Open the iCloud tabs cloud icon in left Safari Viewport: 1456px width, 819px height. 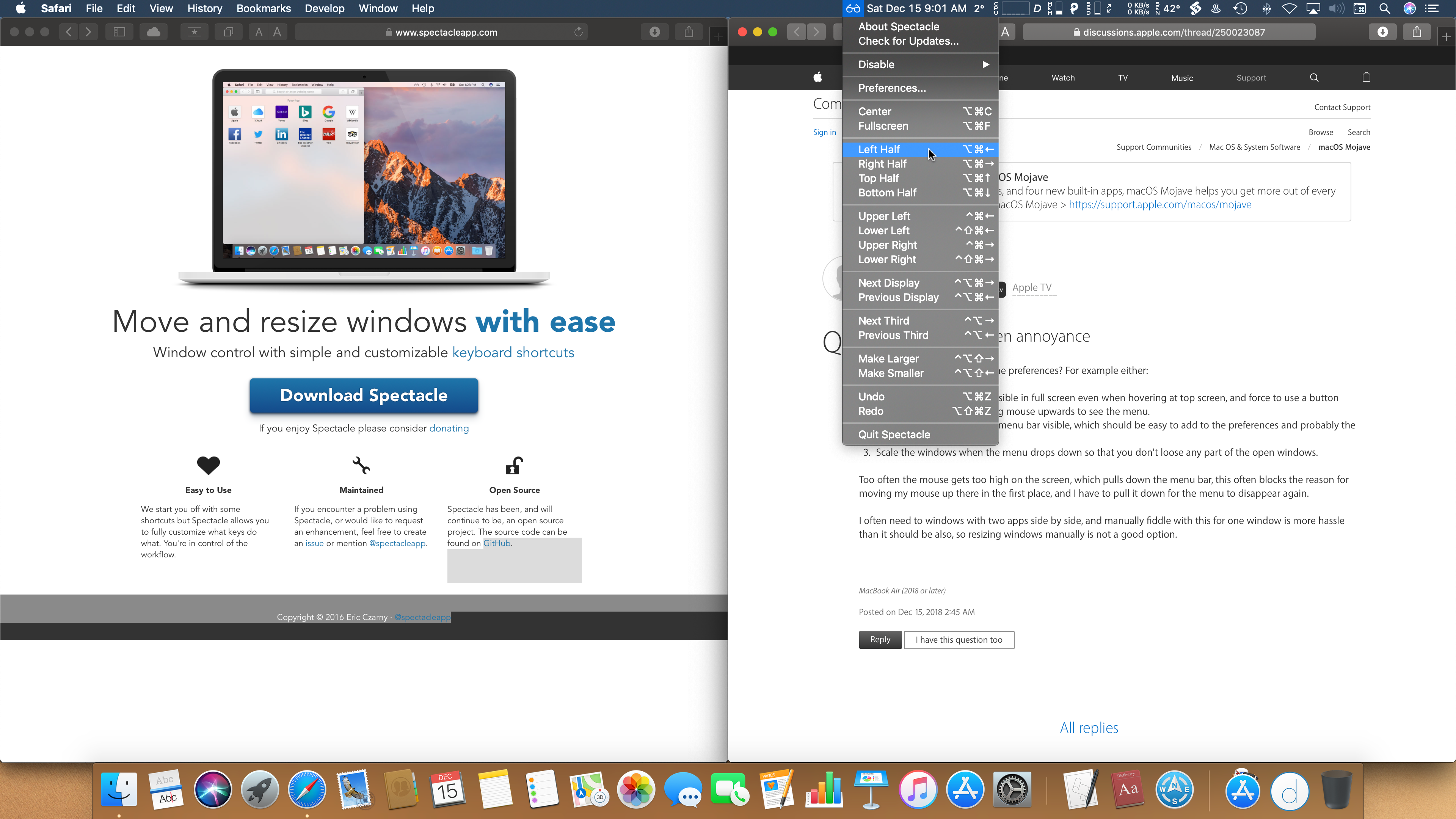coord(153,32)
